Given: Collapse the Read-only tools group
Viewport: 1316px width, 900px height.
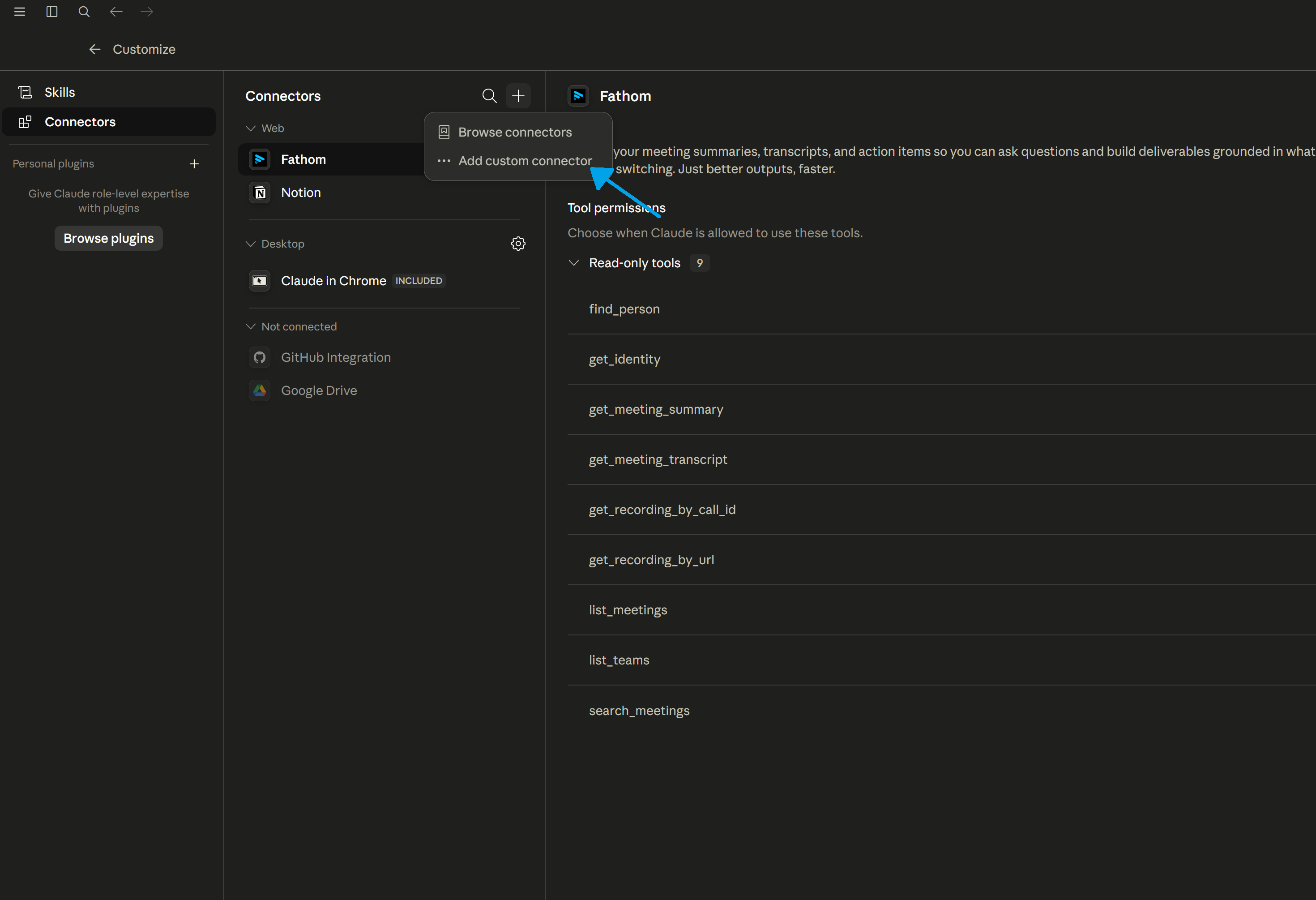Looking at the screenshot, I should (574, 263).
